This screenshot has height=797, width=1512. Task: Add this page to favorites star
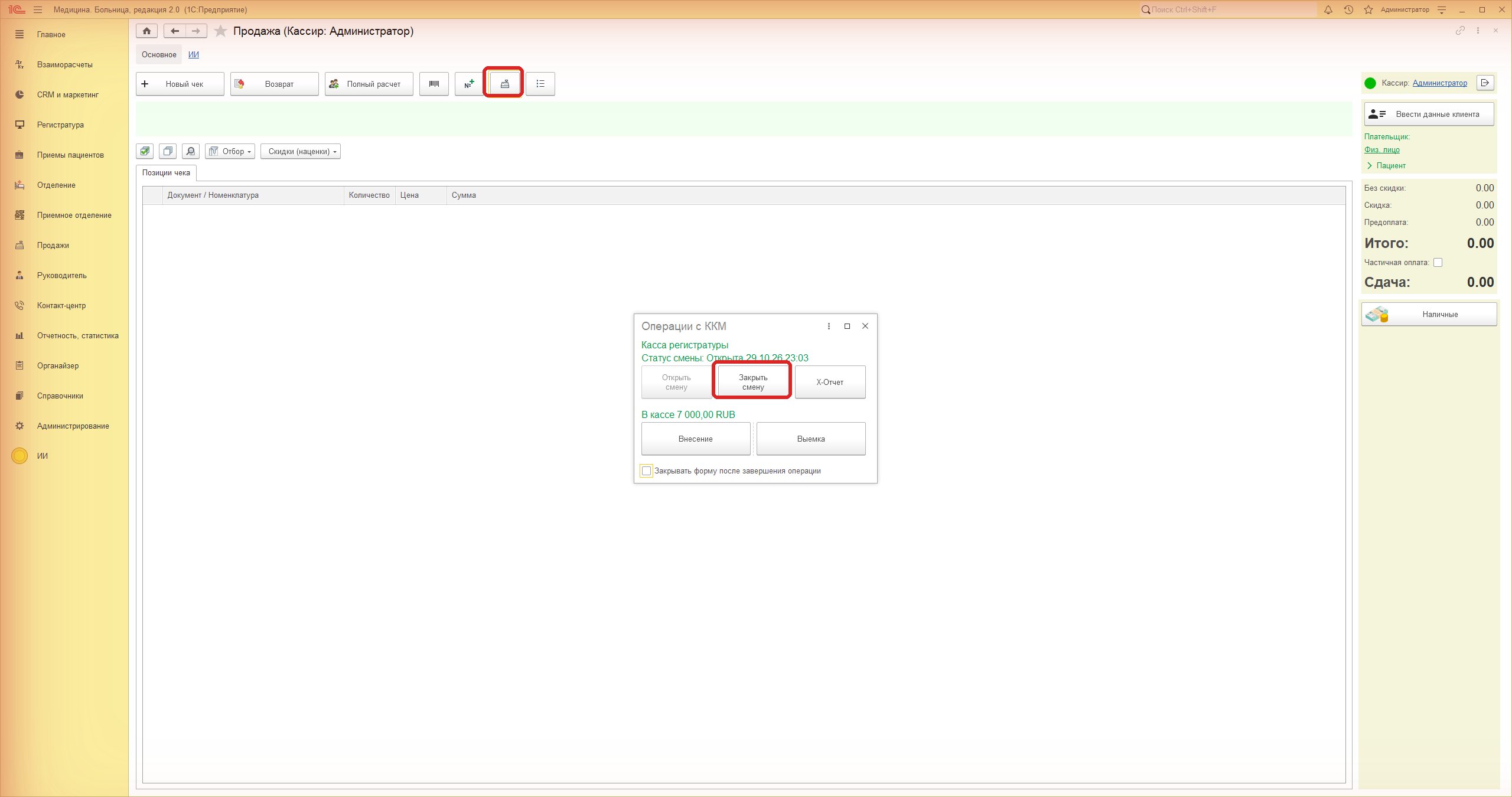coord(220,31)
